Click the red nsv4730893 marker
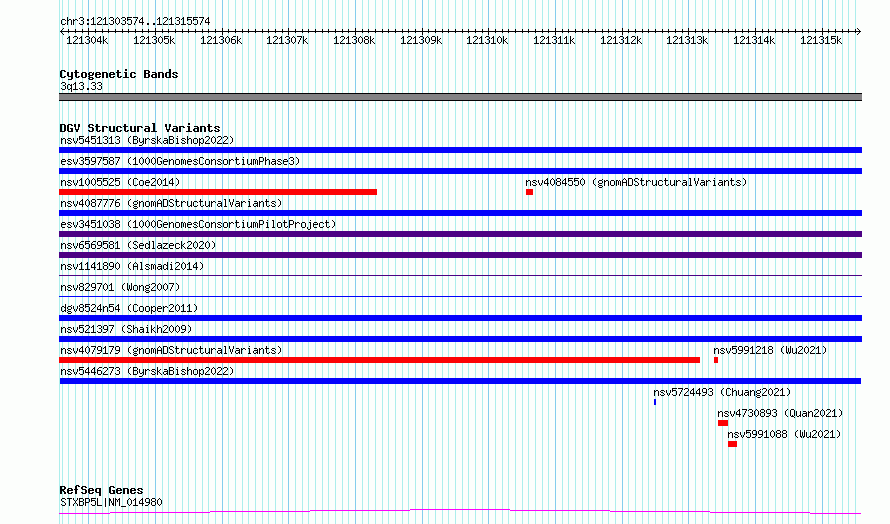The image size is (890, 524). click(723, 423)
